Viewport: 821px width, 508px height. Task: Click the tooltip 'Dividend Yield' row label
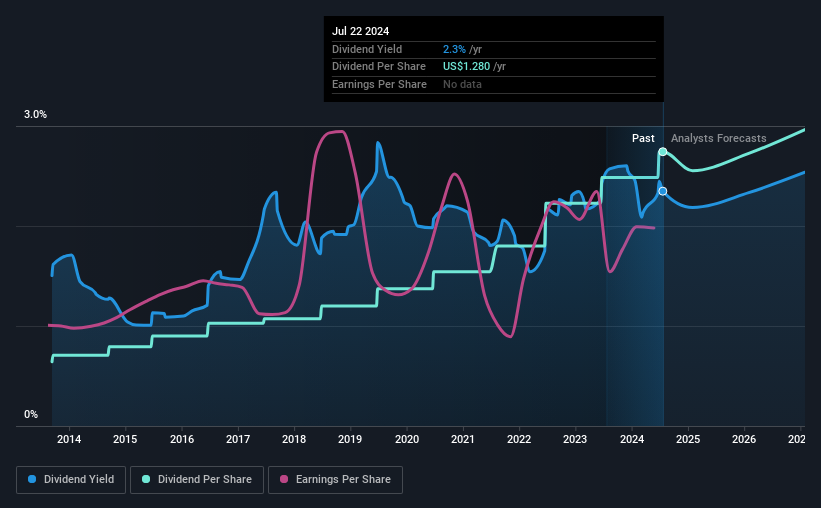point(367,49)
